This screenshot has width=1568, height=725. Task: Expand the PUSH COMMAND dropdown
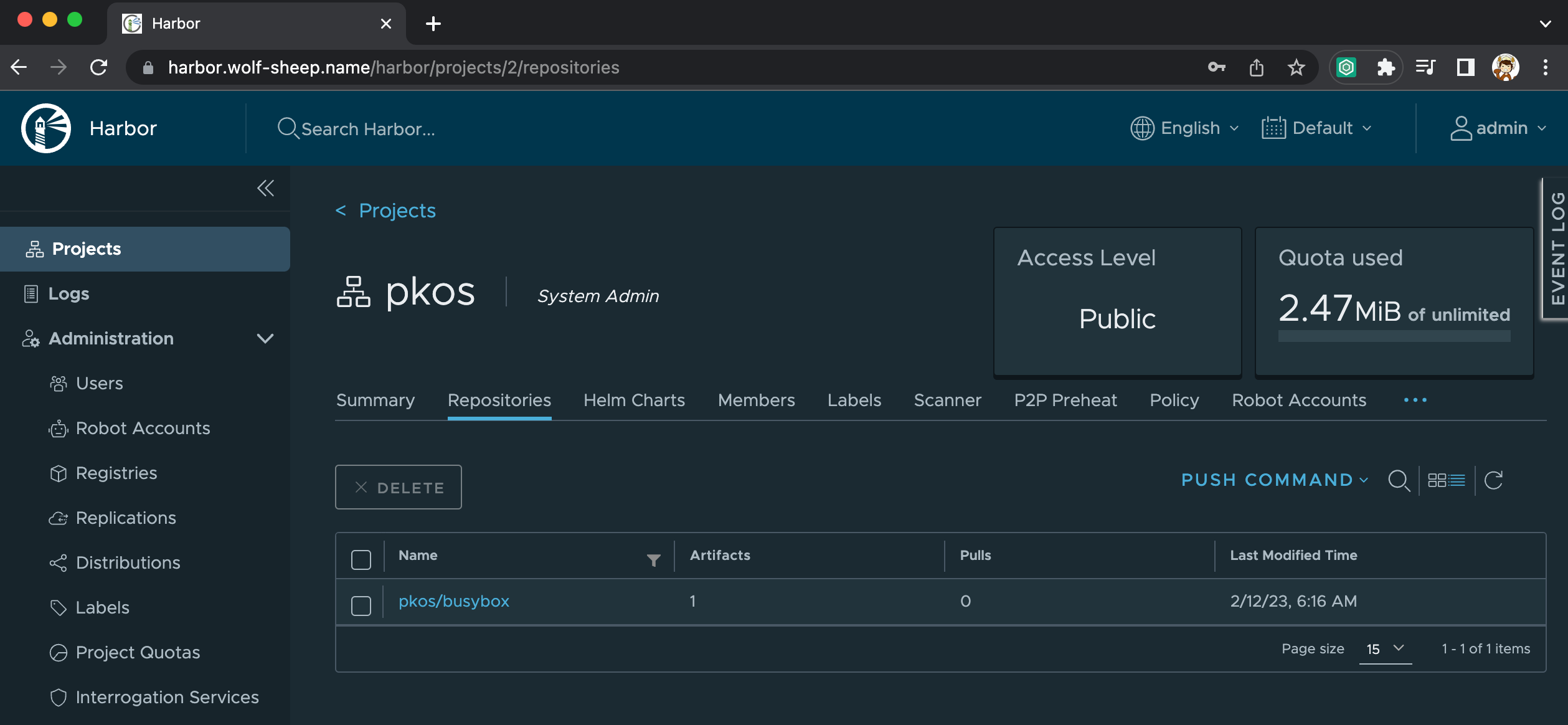1274,480
